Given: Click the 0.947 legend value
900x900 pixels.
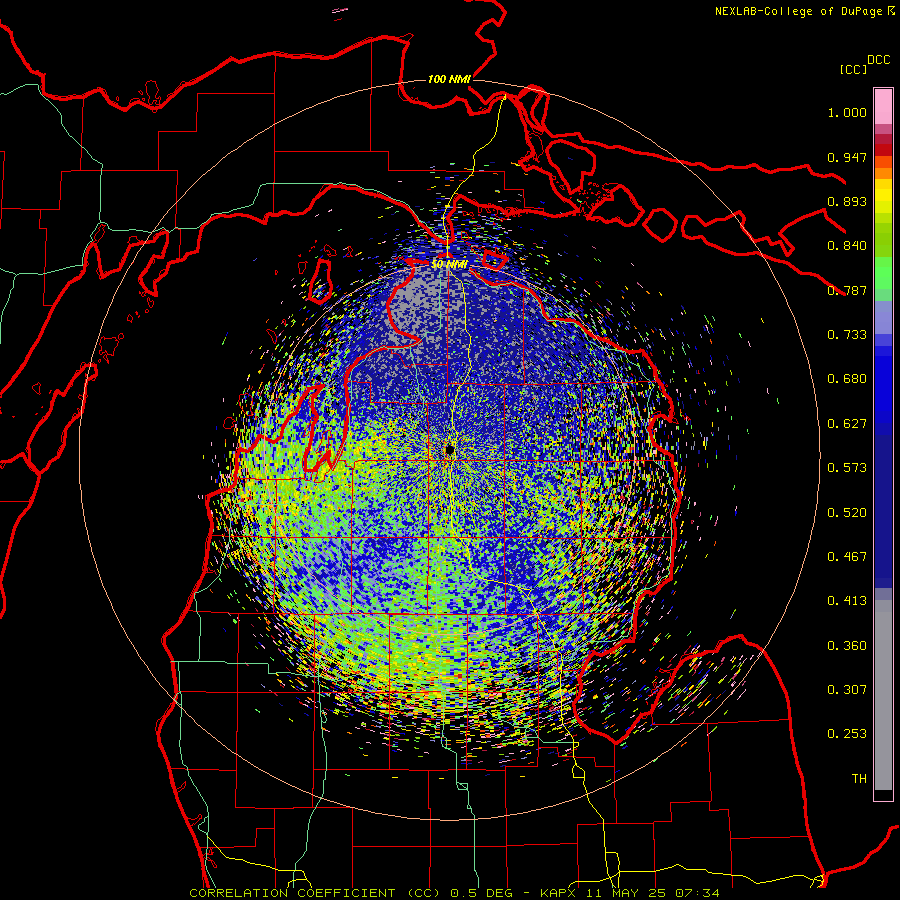Looking at the screenshot, I should pyautogui.click(x=847, y=157).
